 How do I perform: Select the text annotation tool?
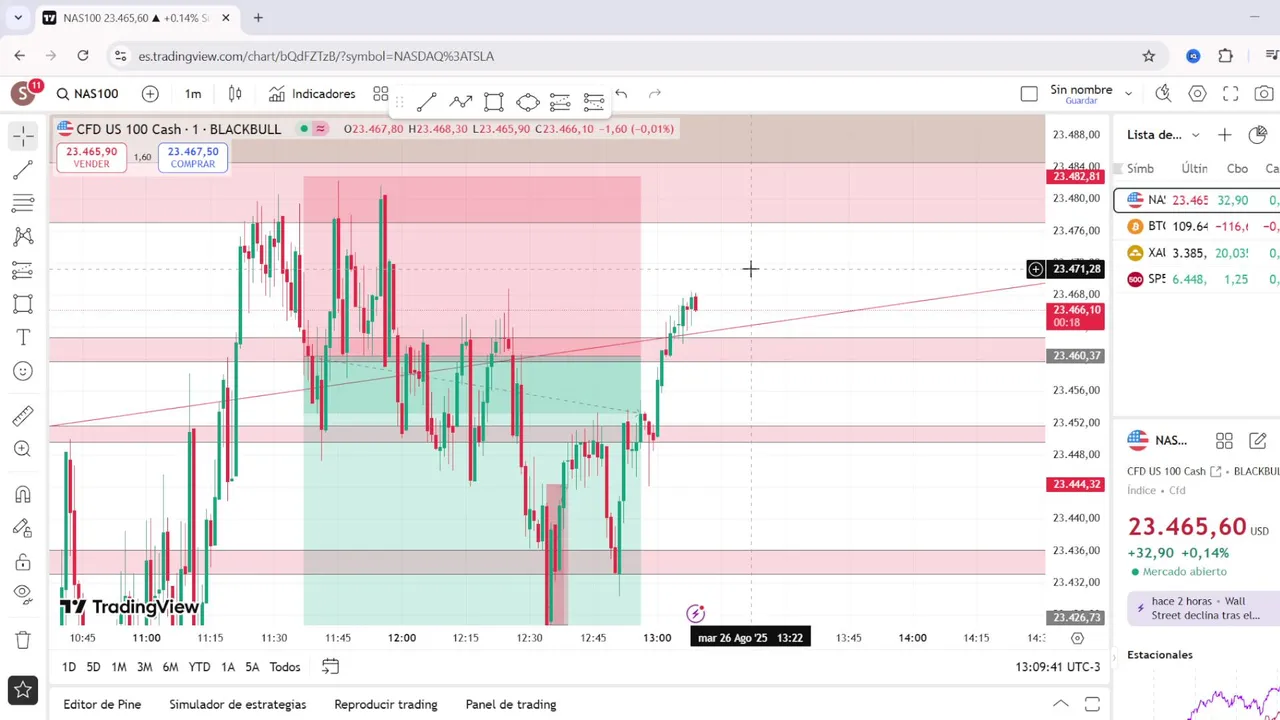coord(23,337)
